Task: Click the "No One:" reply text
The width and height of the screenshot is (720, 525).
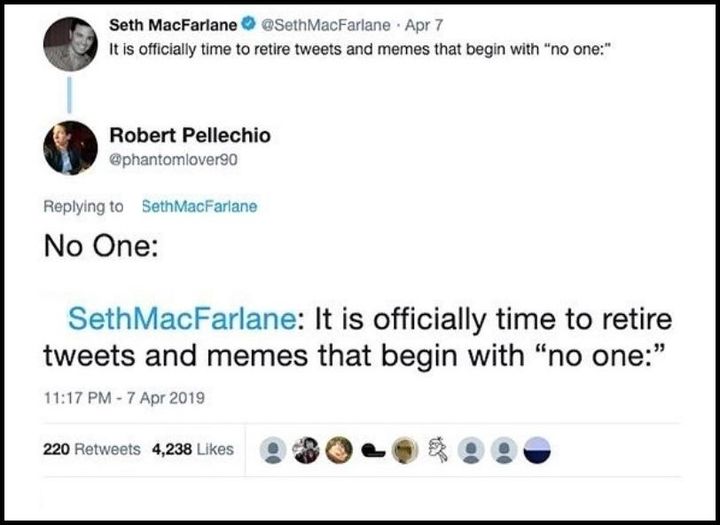Action: [100, 247]
